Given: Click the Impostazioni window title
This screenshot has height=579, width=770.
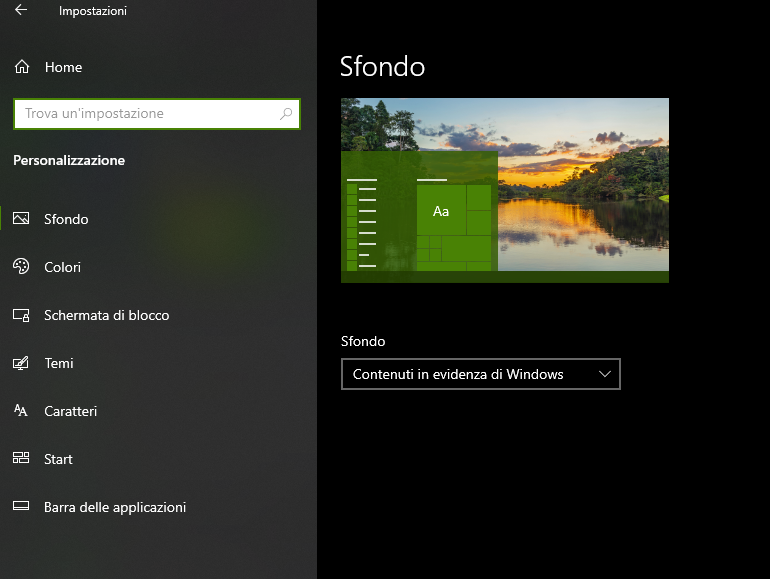Looking at the screenshot, I should tap(93, 11).
